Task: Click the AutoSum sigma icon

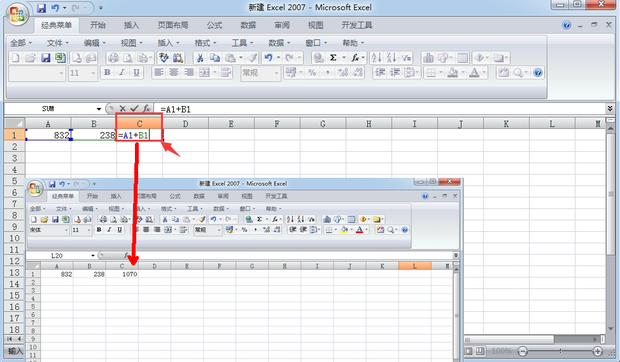Action: click(x=333, y=58)
